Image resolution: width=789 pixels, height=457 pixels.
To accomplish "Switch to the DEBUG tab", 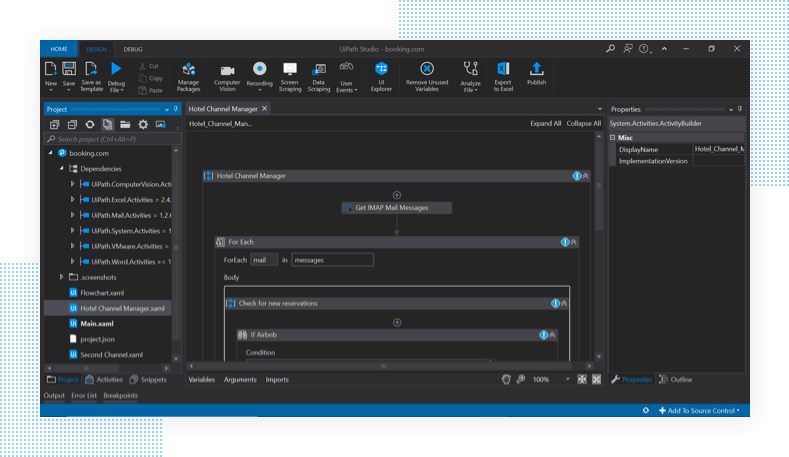I will (133, 49).
